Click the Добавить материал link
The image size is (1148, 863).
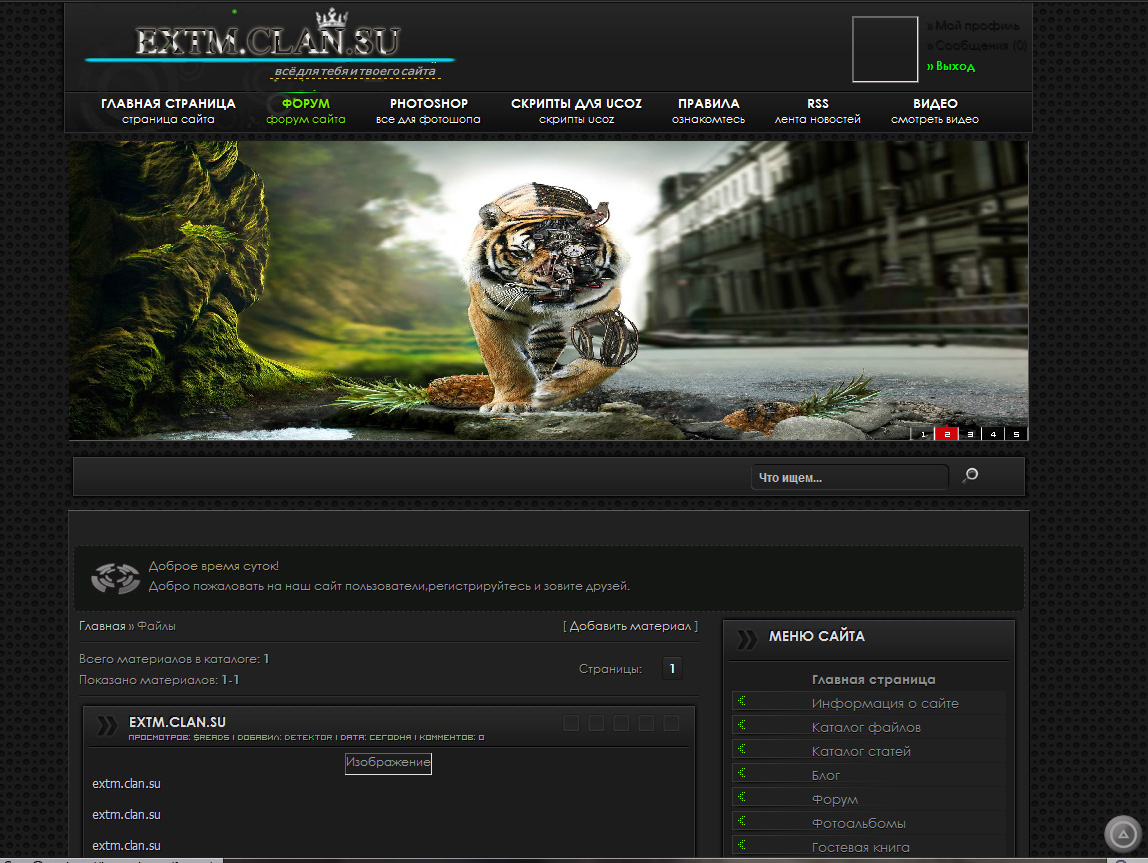(x=630, y=626)
